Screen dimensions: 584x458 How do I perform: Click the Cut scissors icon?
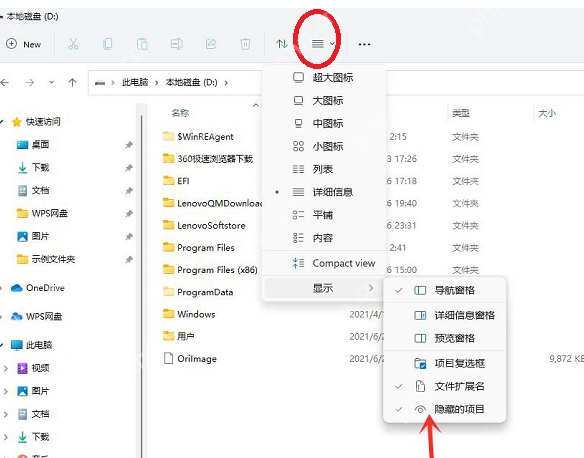tap(73, 44)
